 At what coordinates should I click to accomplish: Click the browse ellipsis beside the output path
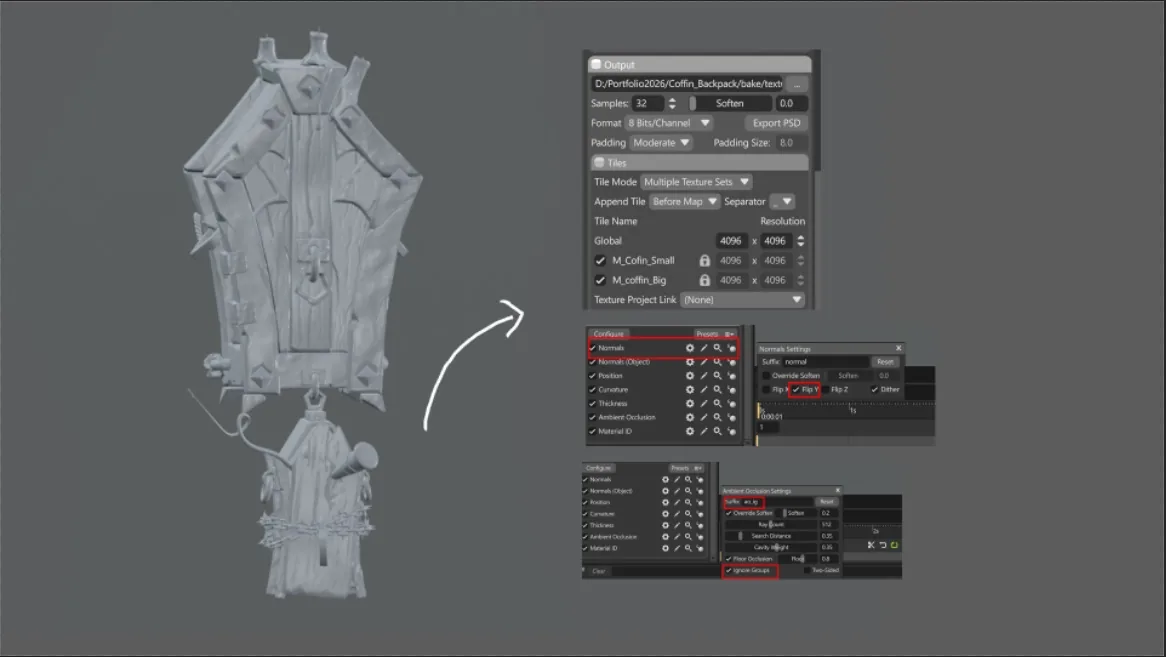click(x=796, y=84)
